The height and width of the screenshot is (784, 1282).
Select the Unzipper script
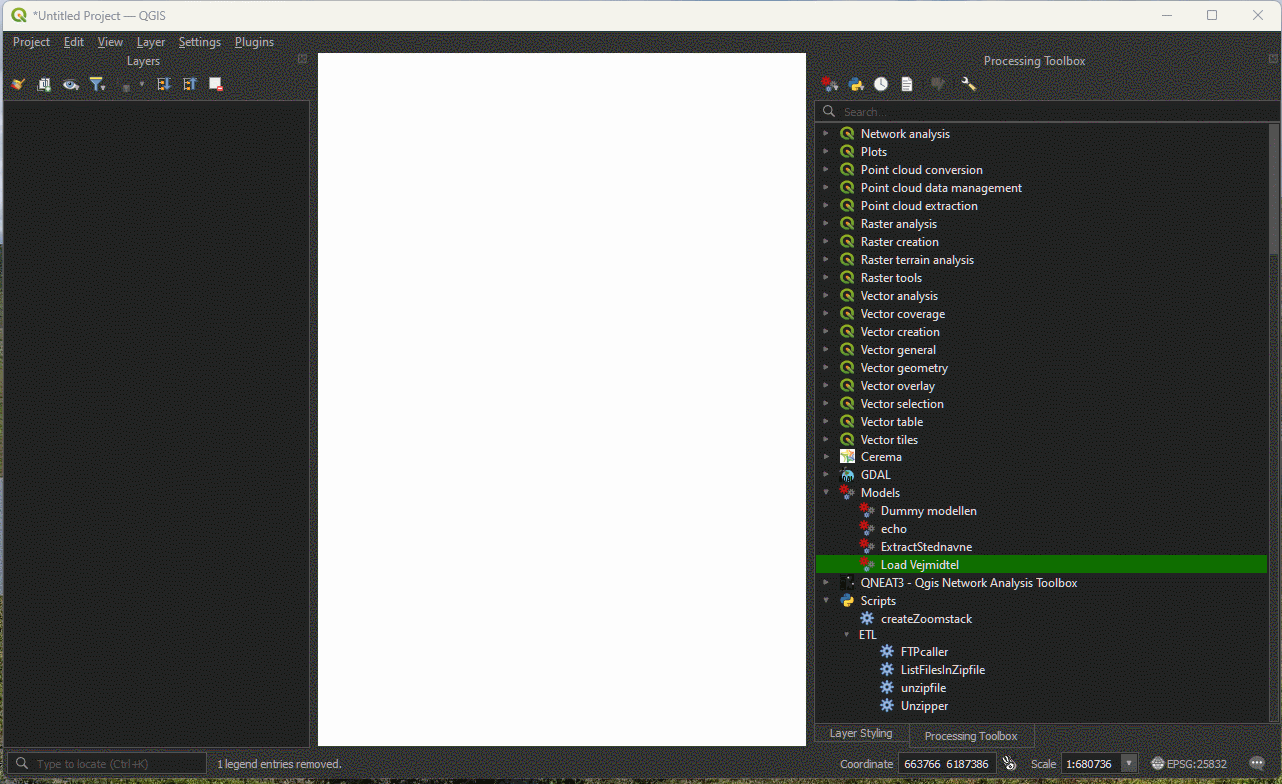[924, 706]
